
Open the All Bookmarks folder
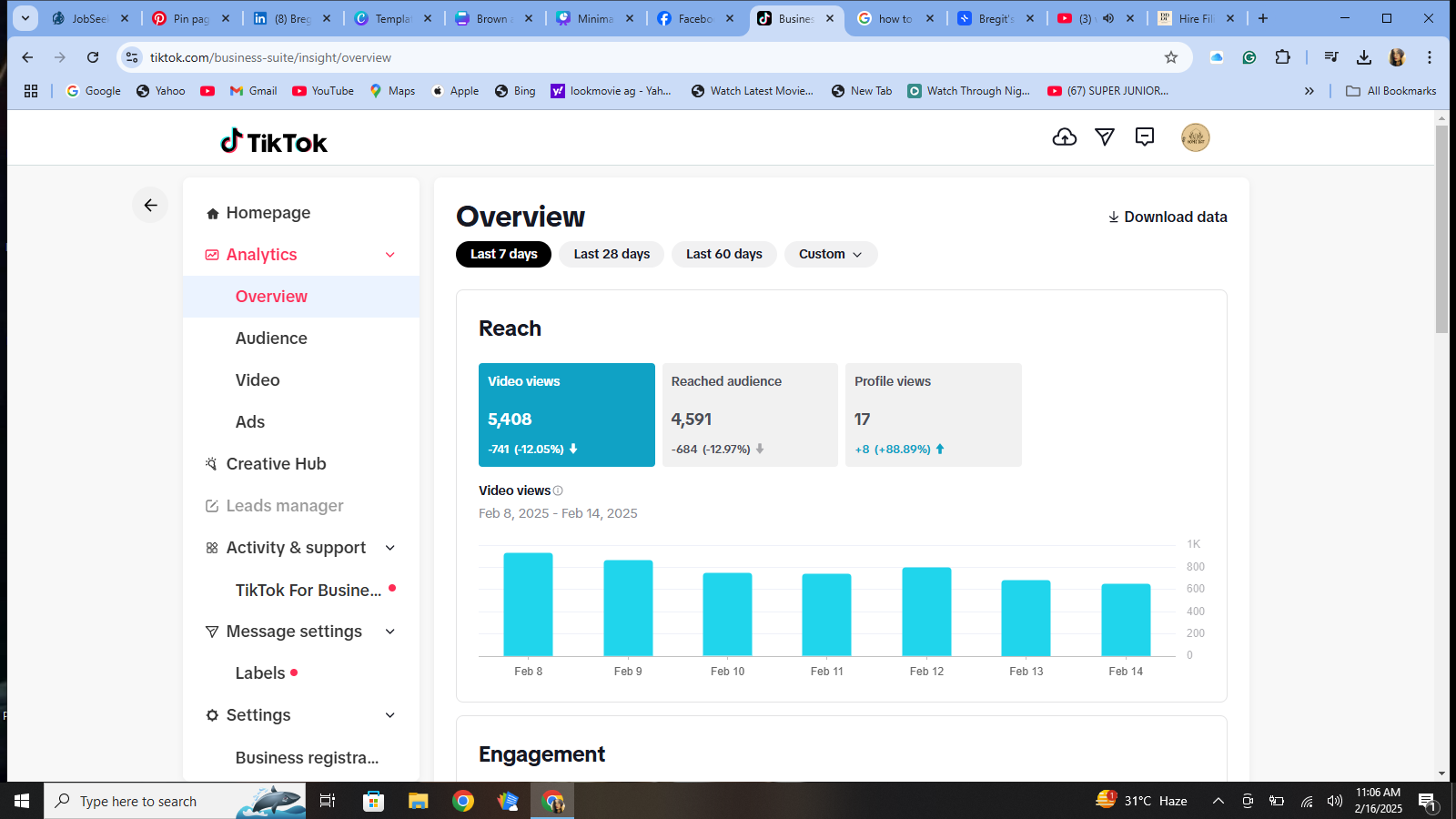pyautogui.click(x=1391, y=91)
